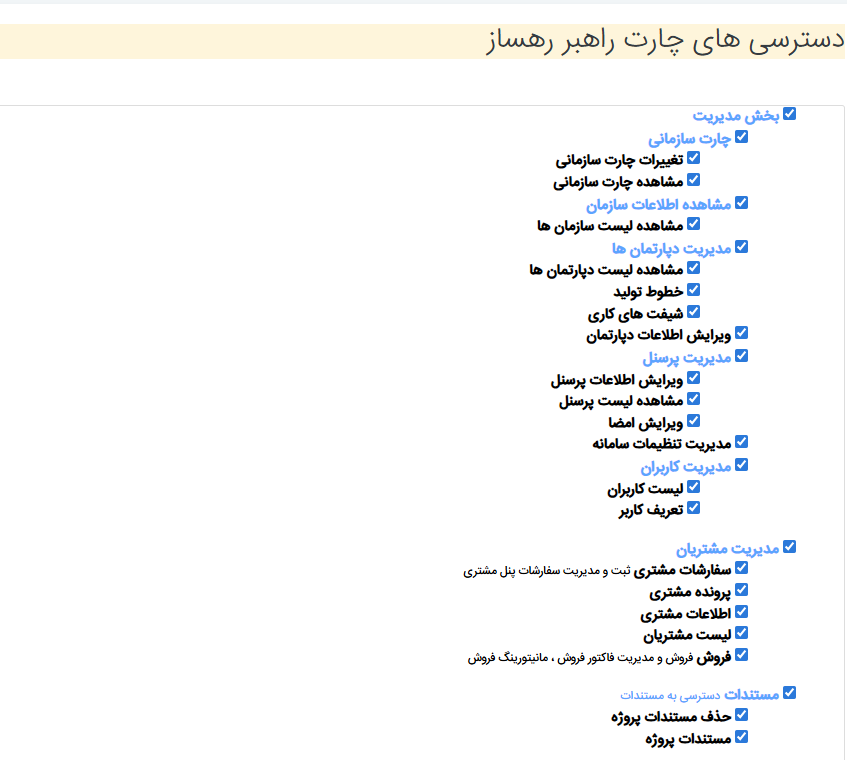Uncheck the سفارشات مشتری checkbox
Image resolution: width=847 pixels, height=760 pixels.
click(x=741, y=568)
